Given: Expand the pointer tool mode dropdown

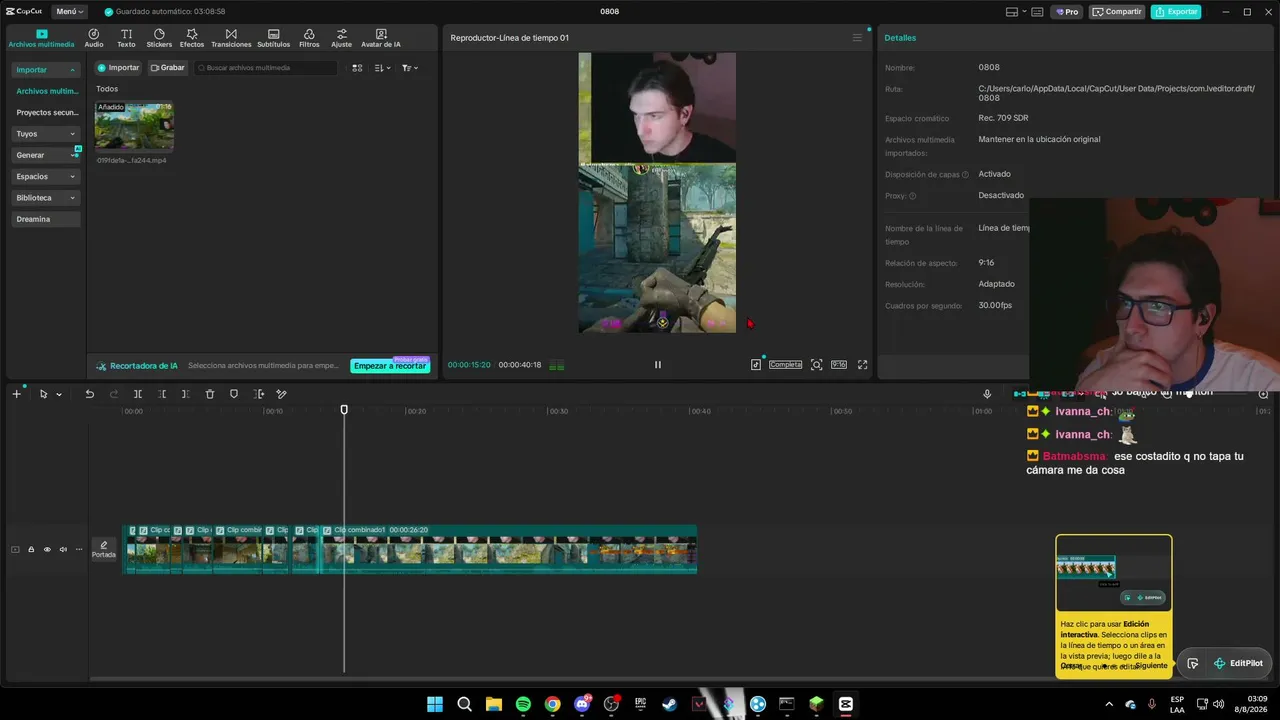Looking at the screenshot, I should (59, 394).
